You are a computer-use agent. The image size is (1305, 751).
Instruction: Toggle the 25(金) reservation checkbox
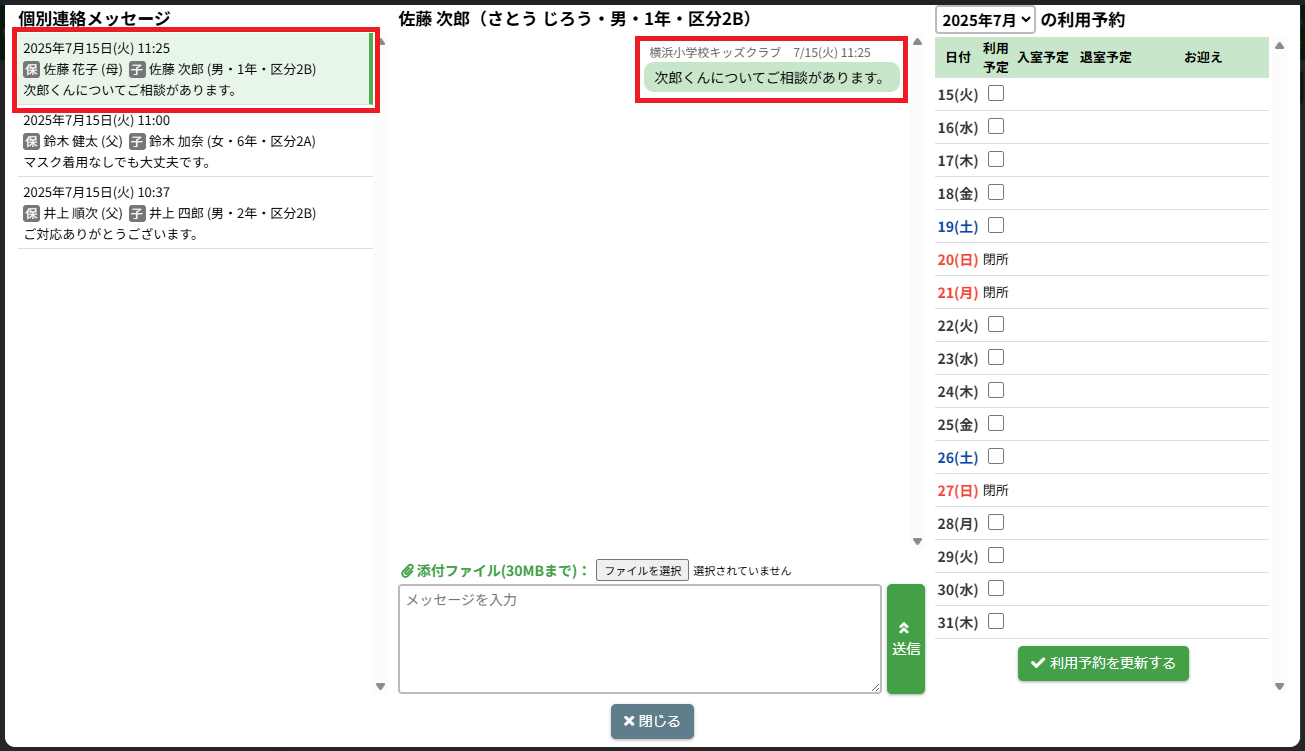(996, 424)
